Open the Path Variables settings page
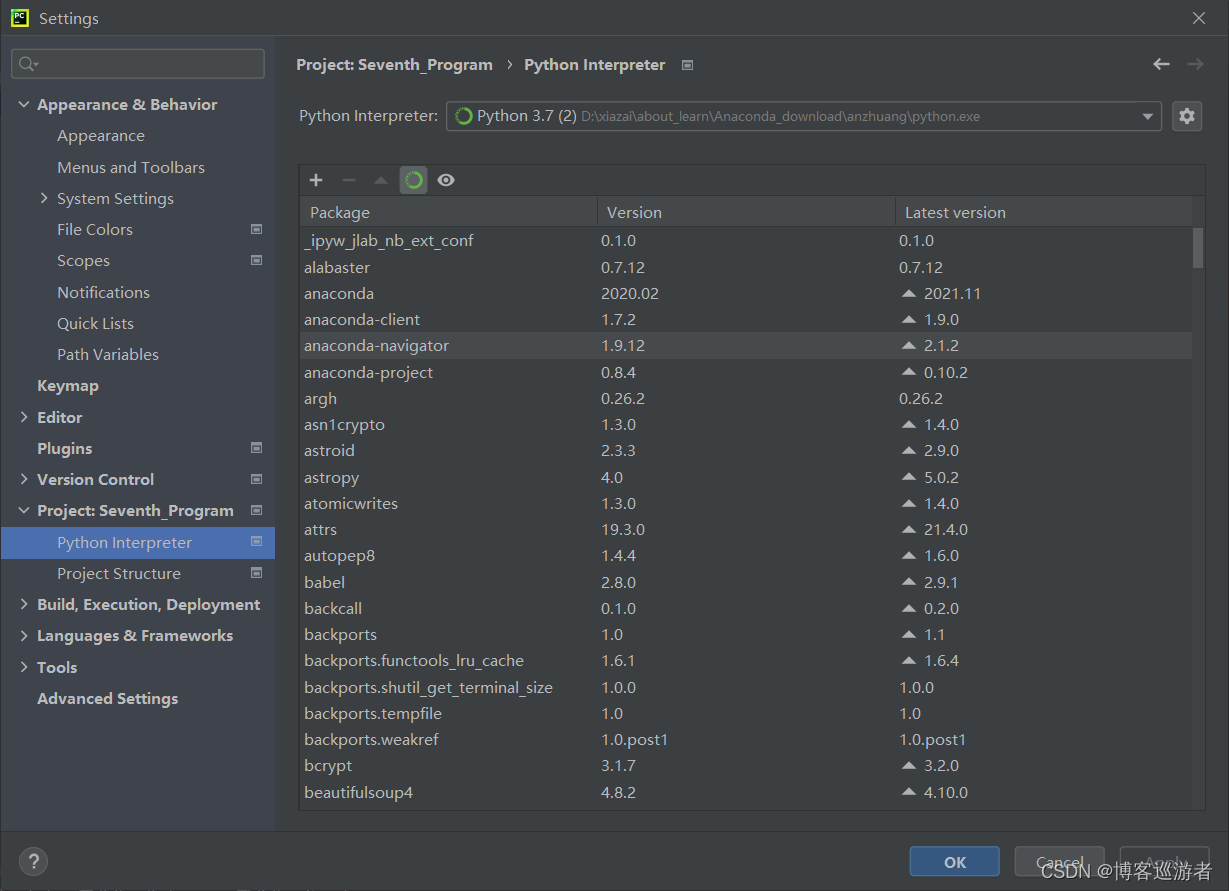This screenshot has width=1229, height=891. click(108, 354)
